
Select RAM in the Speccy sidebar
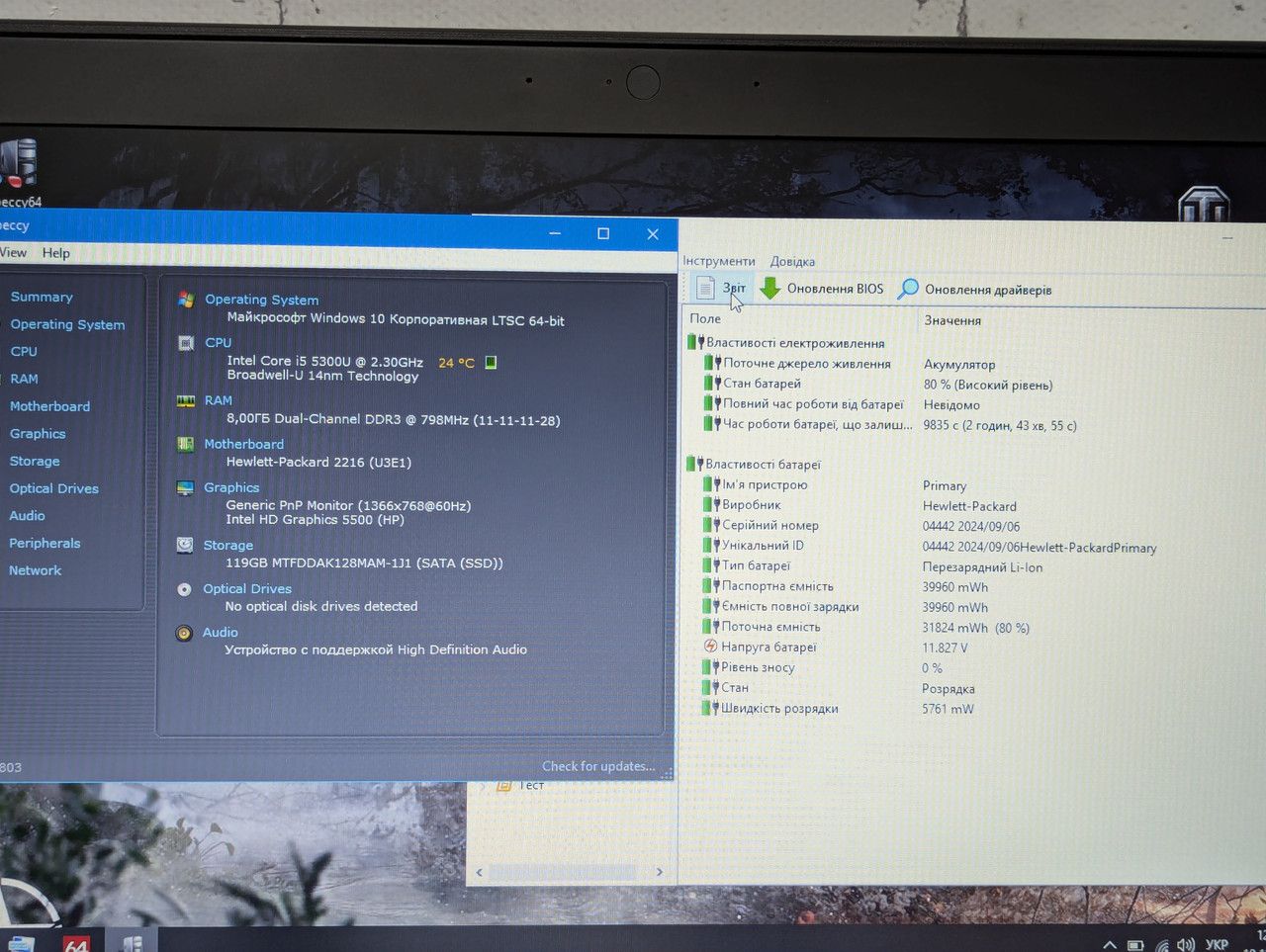click(x=24, y=379)
